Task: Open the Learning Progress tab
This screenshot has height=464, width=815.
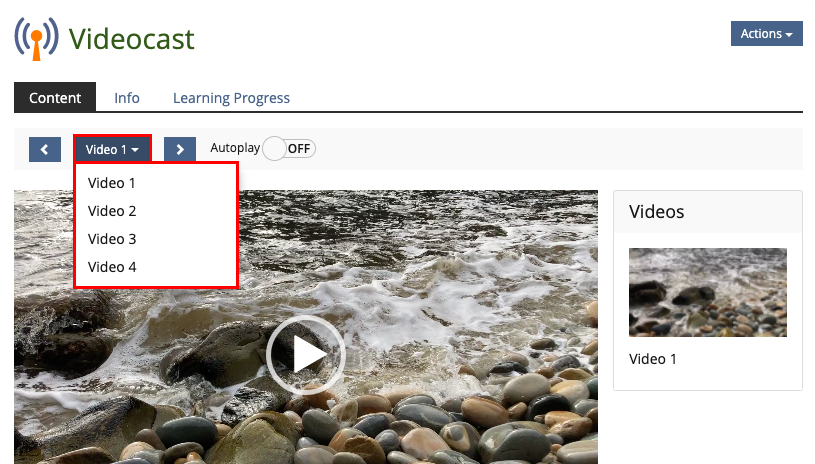Action: tap(231, 98)
